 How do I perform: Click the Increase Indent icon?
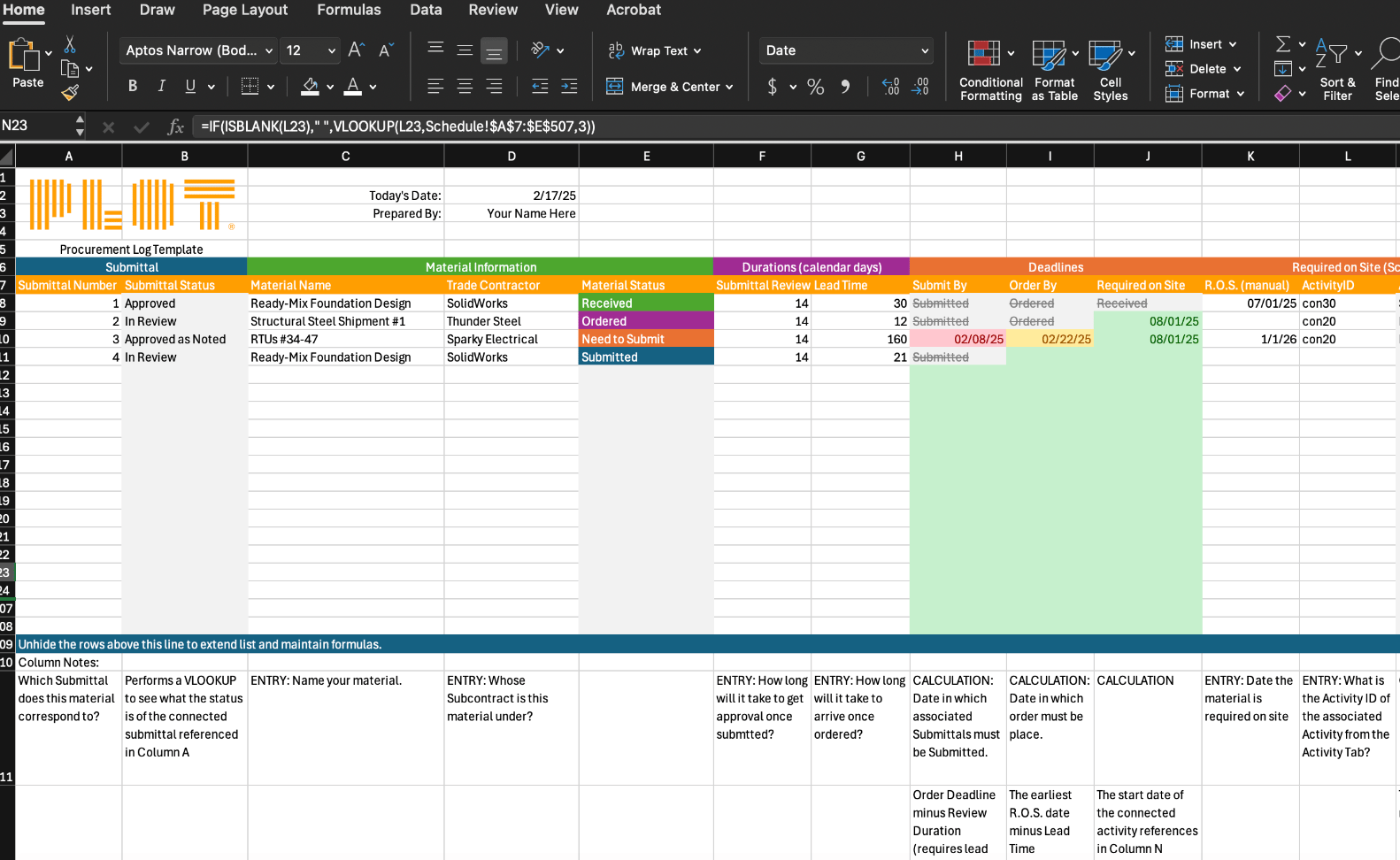(x=568, y=87)
